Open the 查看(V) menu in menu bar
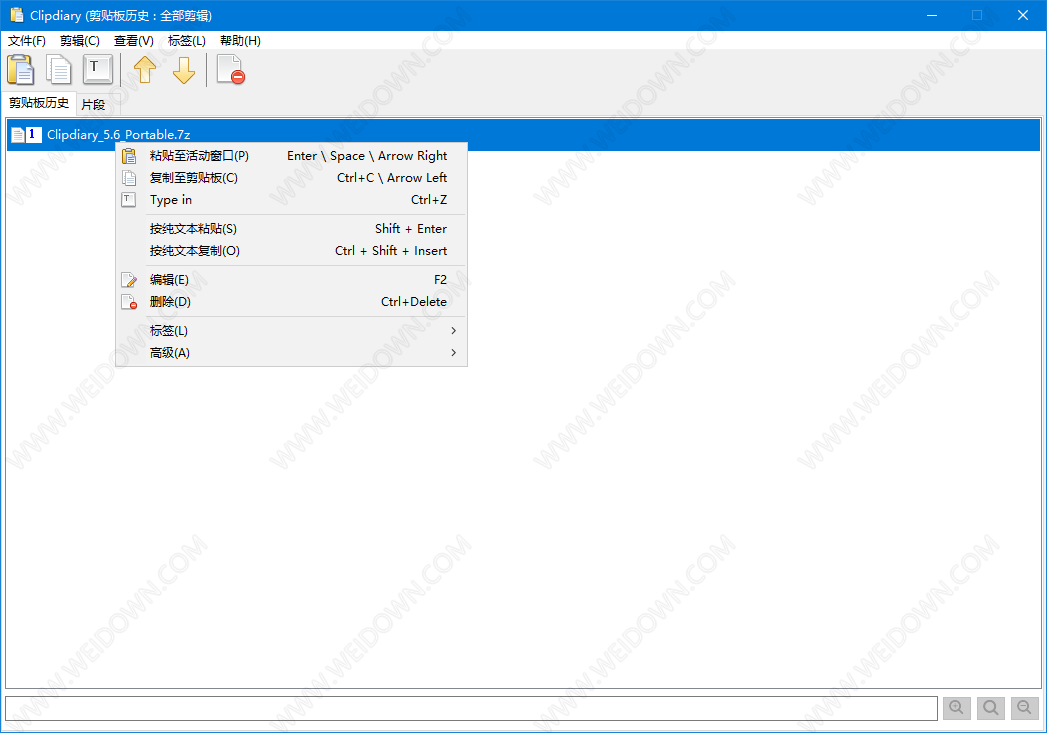The width and height of the screenshot is (1047, 733). pos(134,41)
